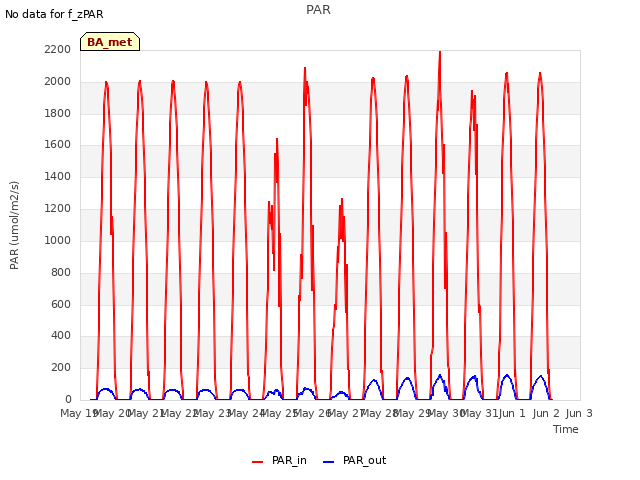
Task: Click the 600 y-axis tick label
Action: (61, 304)
